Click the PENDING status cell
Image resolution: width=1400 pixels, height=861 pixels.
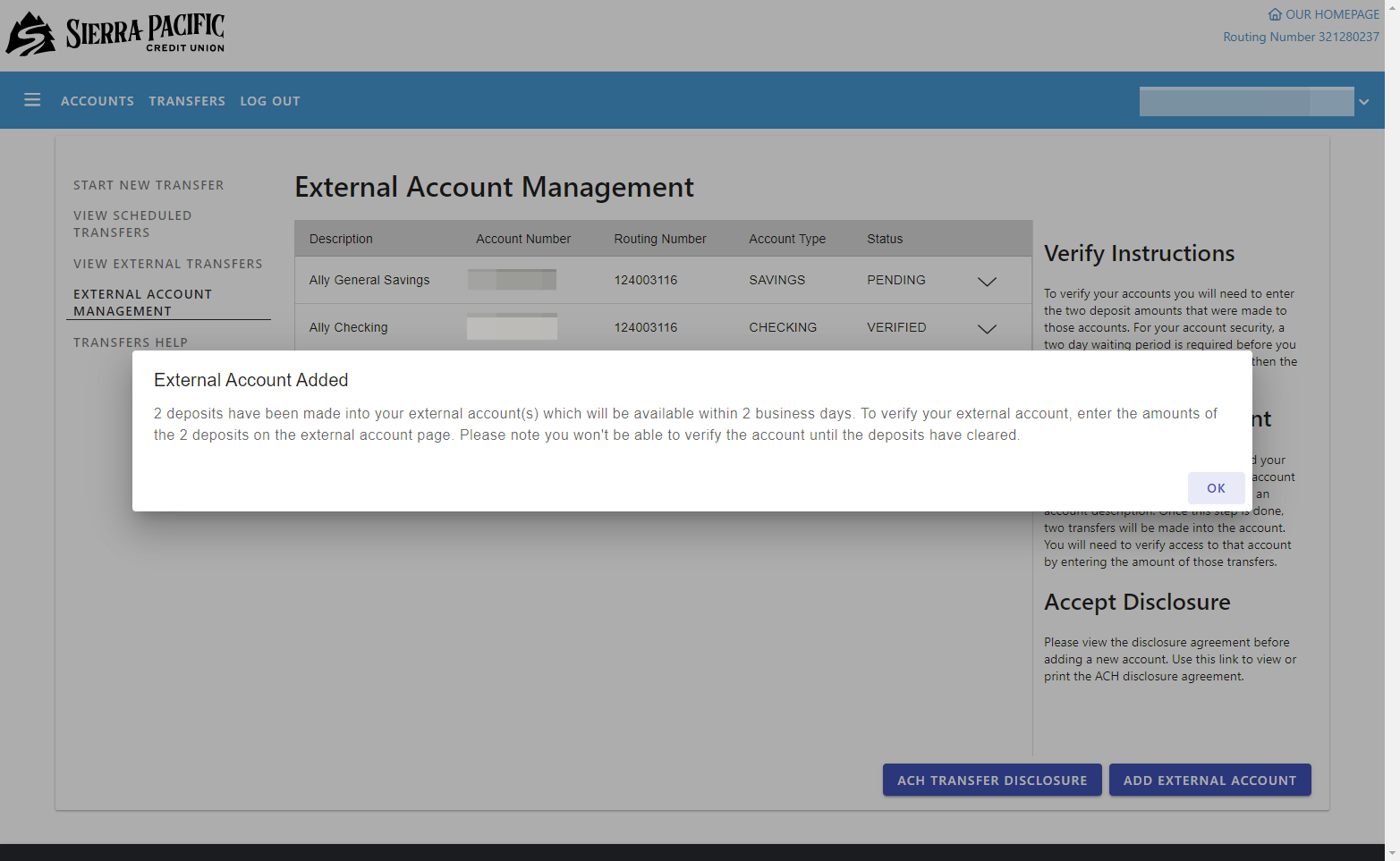point(896,280)
